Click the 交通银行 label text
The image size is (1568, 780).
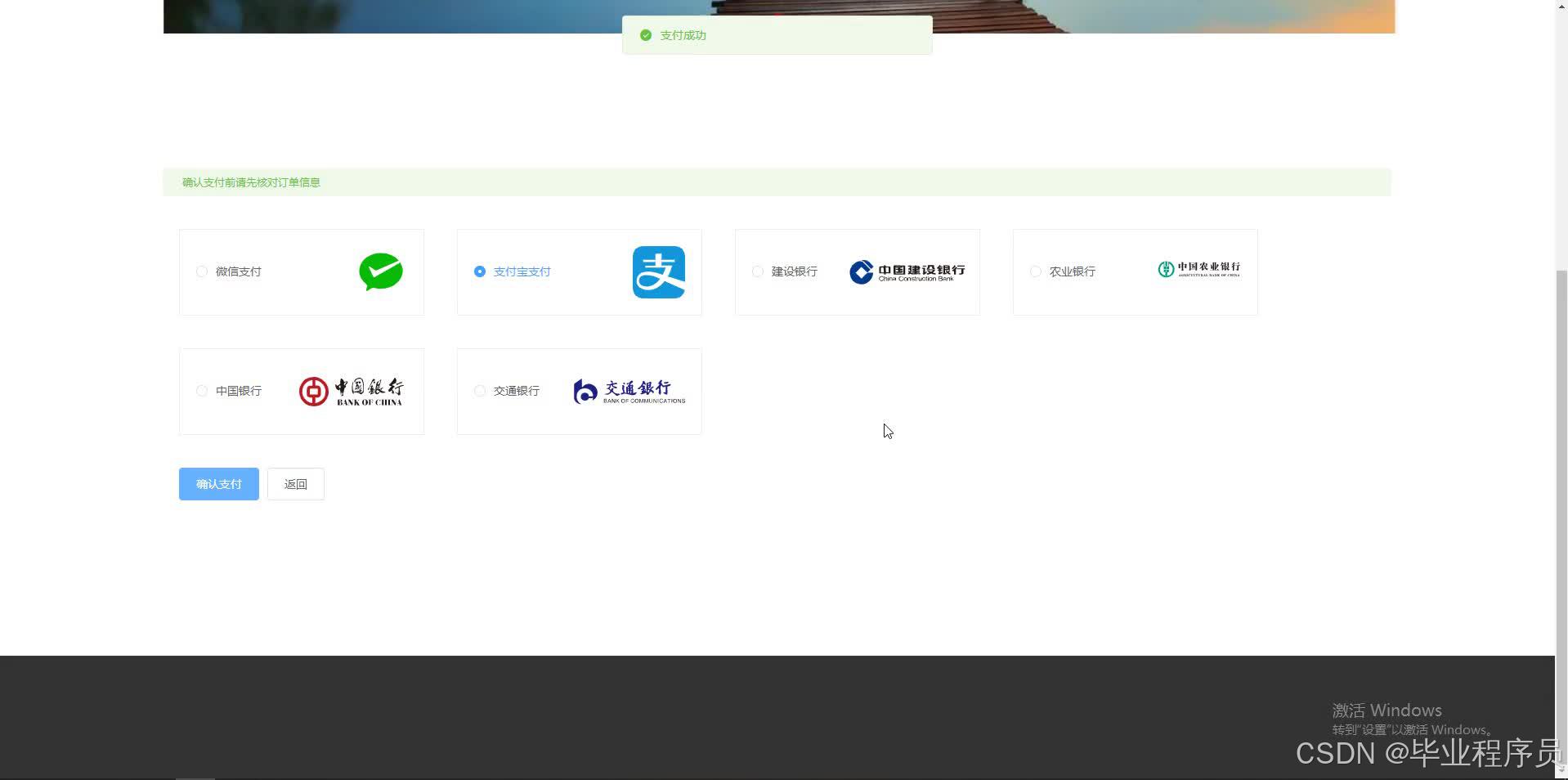tap(517, 391)
